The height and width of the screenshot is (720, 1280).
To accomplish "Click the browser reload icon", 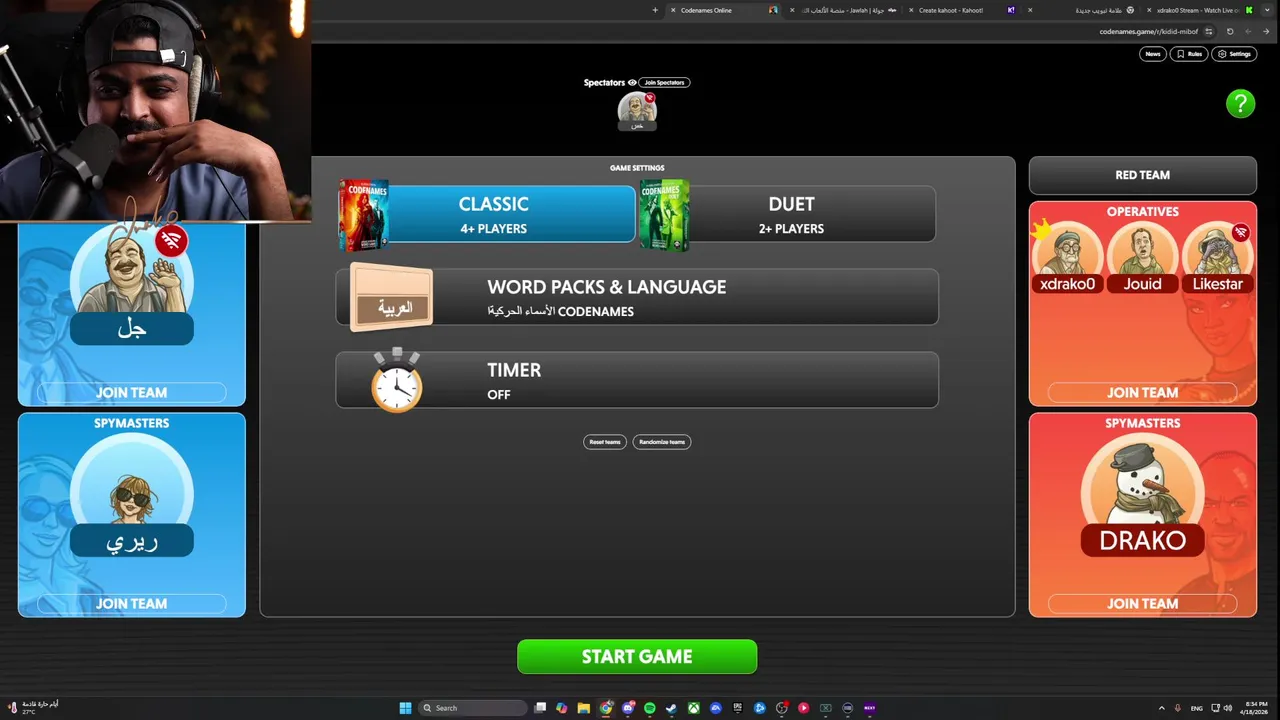I will pyautogui.click(x=1230, y=31).
